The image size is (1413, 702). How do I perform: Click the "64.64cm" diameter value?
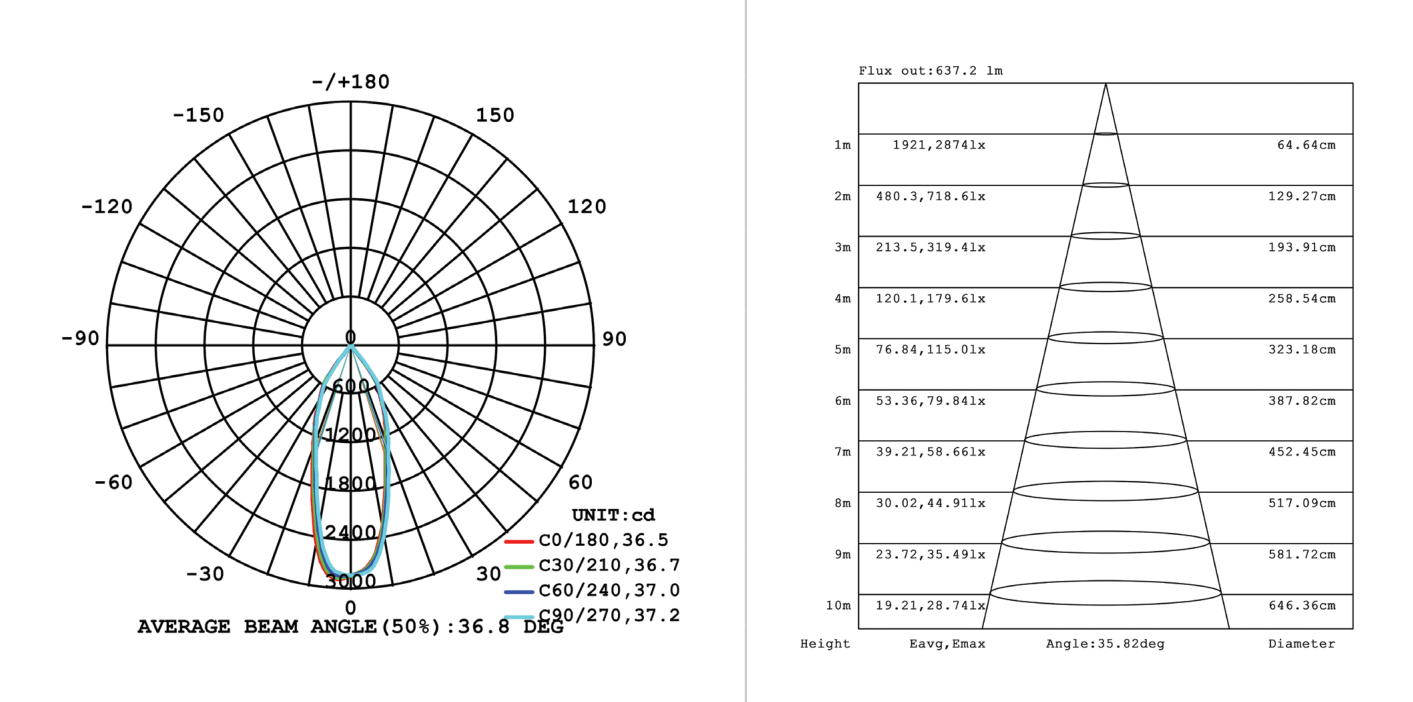pos(1306,145)
